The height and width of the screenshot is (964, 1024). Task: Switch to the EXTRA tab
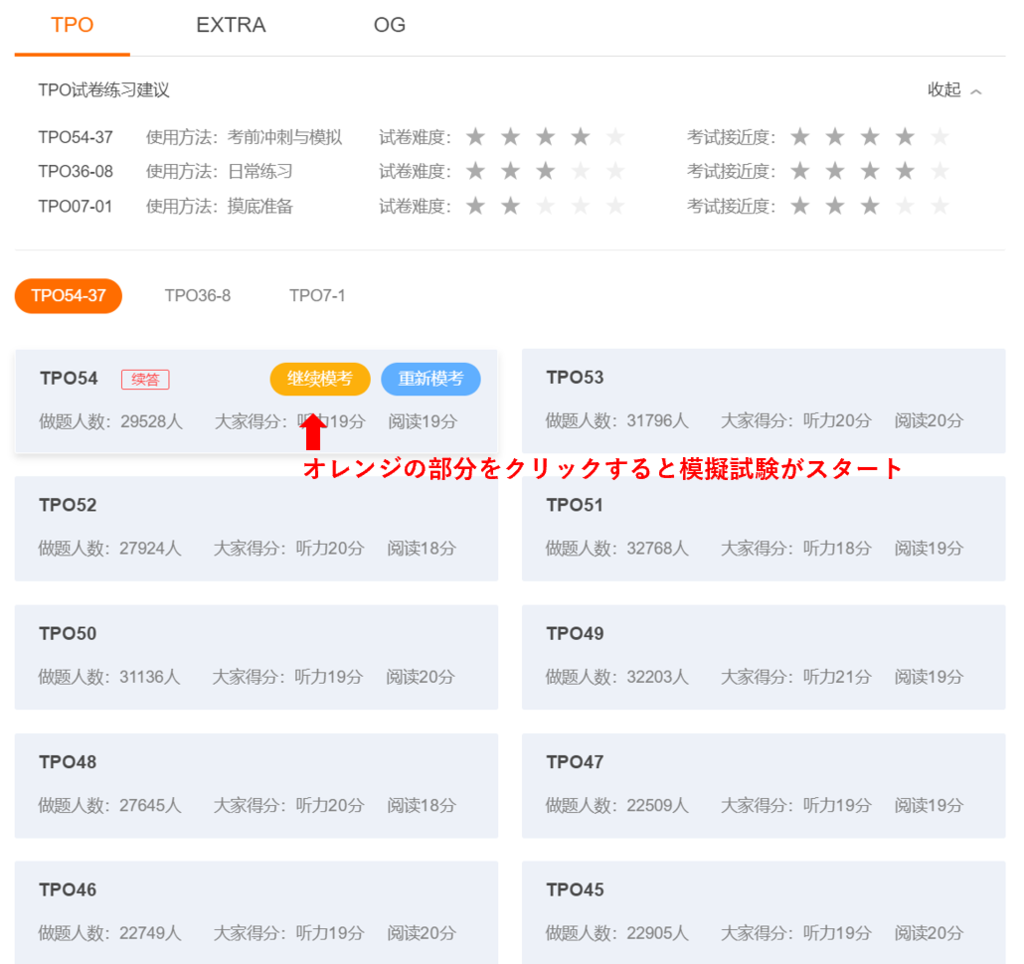(230, 24)
